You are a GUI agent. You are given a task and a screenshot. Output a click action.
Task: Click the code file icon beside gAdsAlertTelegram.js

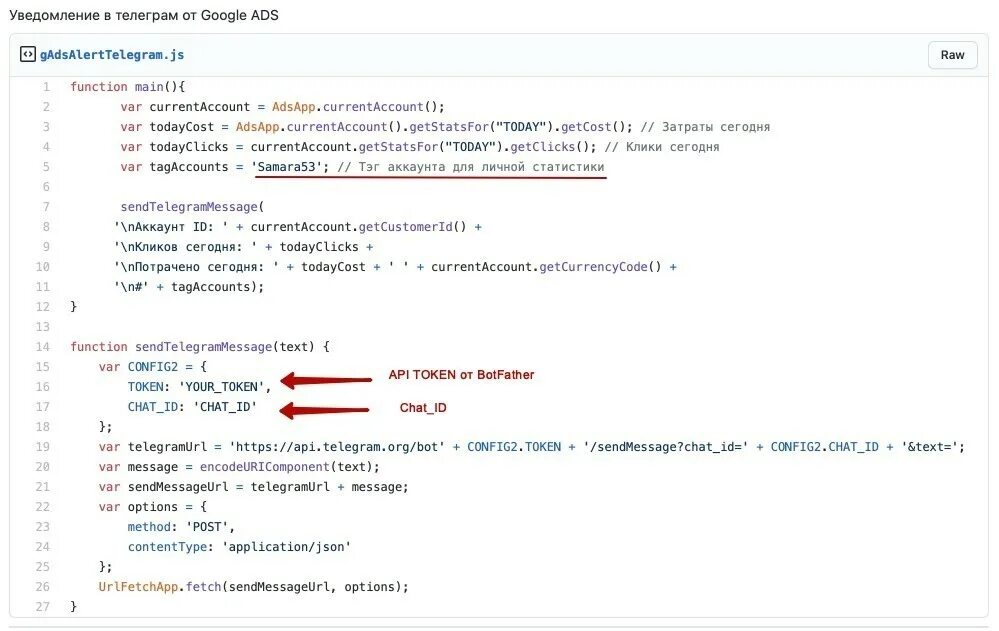pyautogui.click(x=27, y=55)
